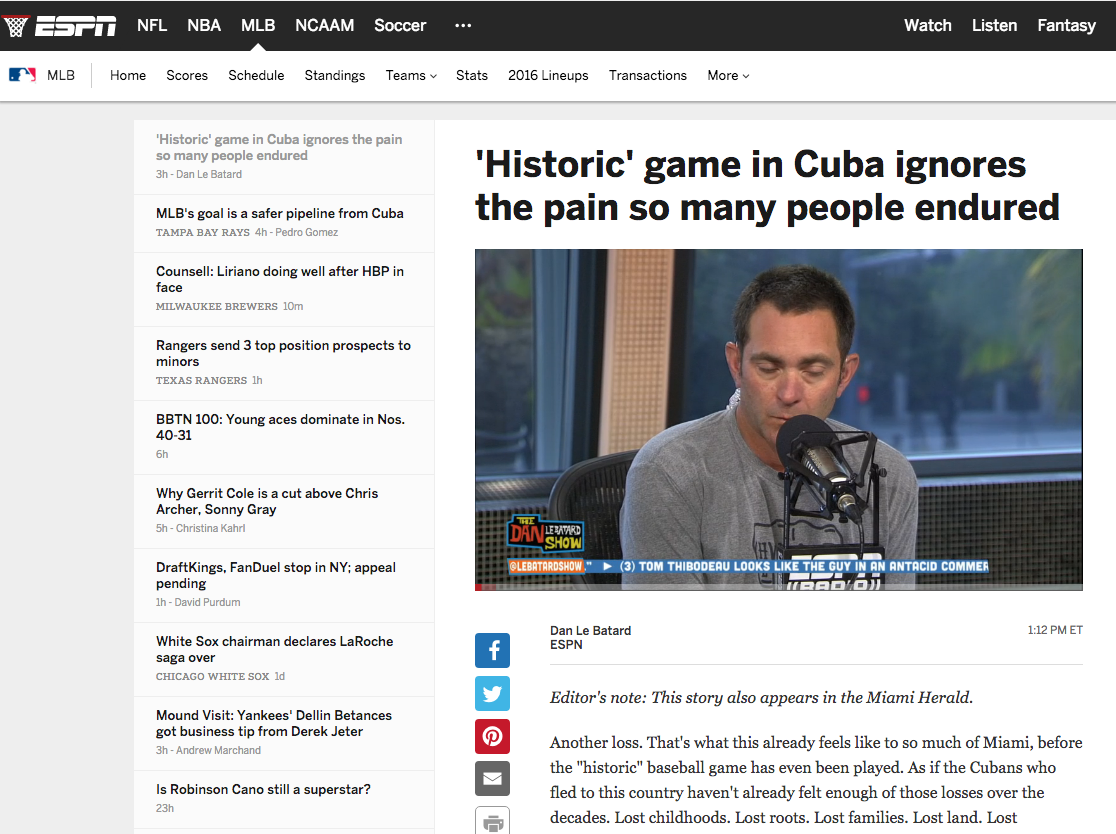The width and height of the screenshot is (1116, 834).
Task: Email the article with envelope icon
Action: click(x=492, y=779)
